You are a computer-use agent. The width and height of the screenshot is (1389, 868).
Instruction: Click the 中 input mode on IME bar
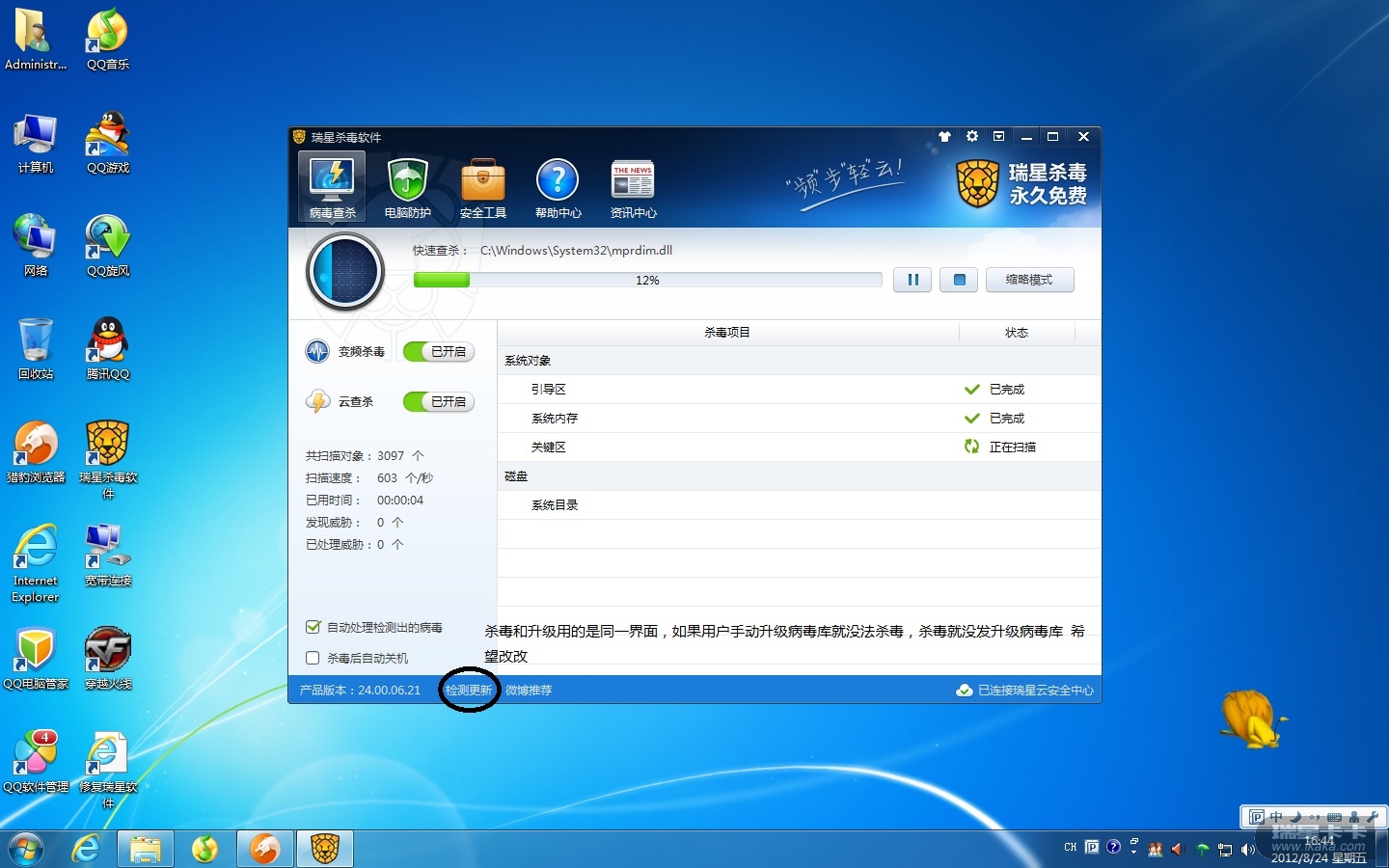[1276, 817]
